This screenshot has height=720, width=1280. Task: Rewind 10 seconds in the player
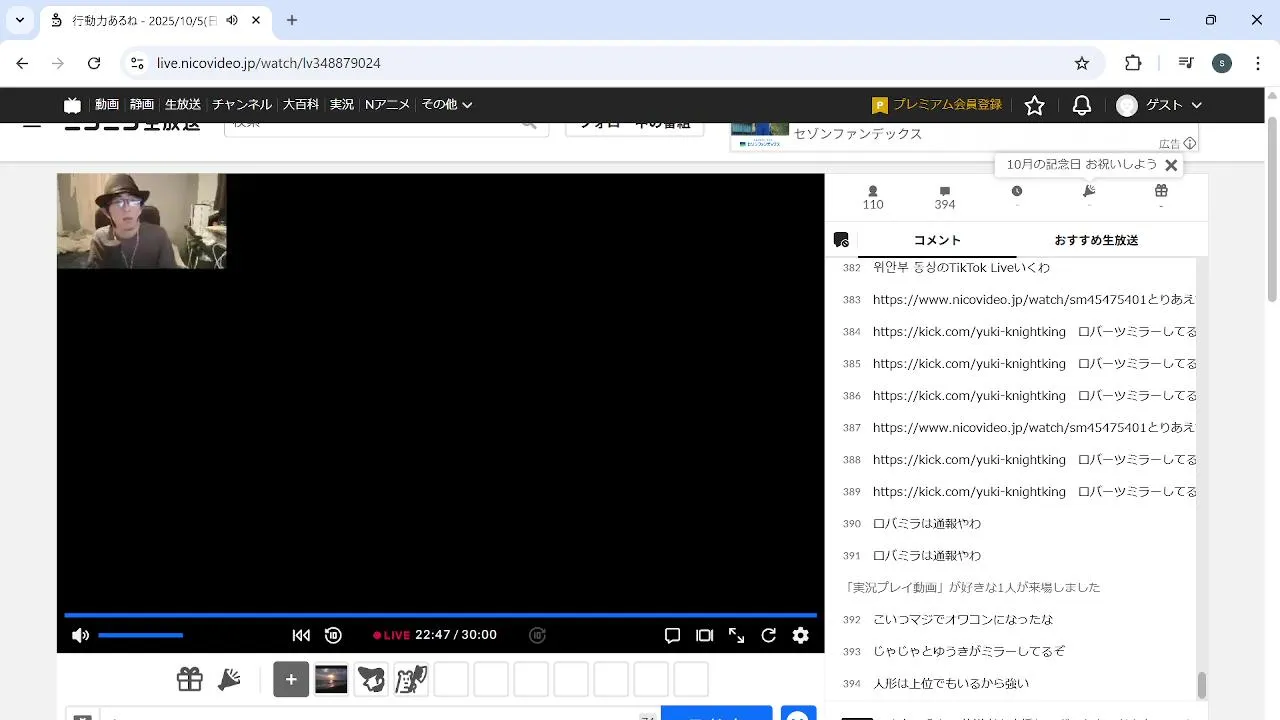click(334, 635)
